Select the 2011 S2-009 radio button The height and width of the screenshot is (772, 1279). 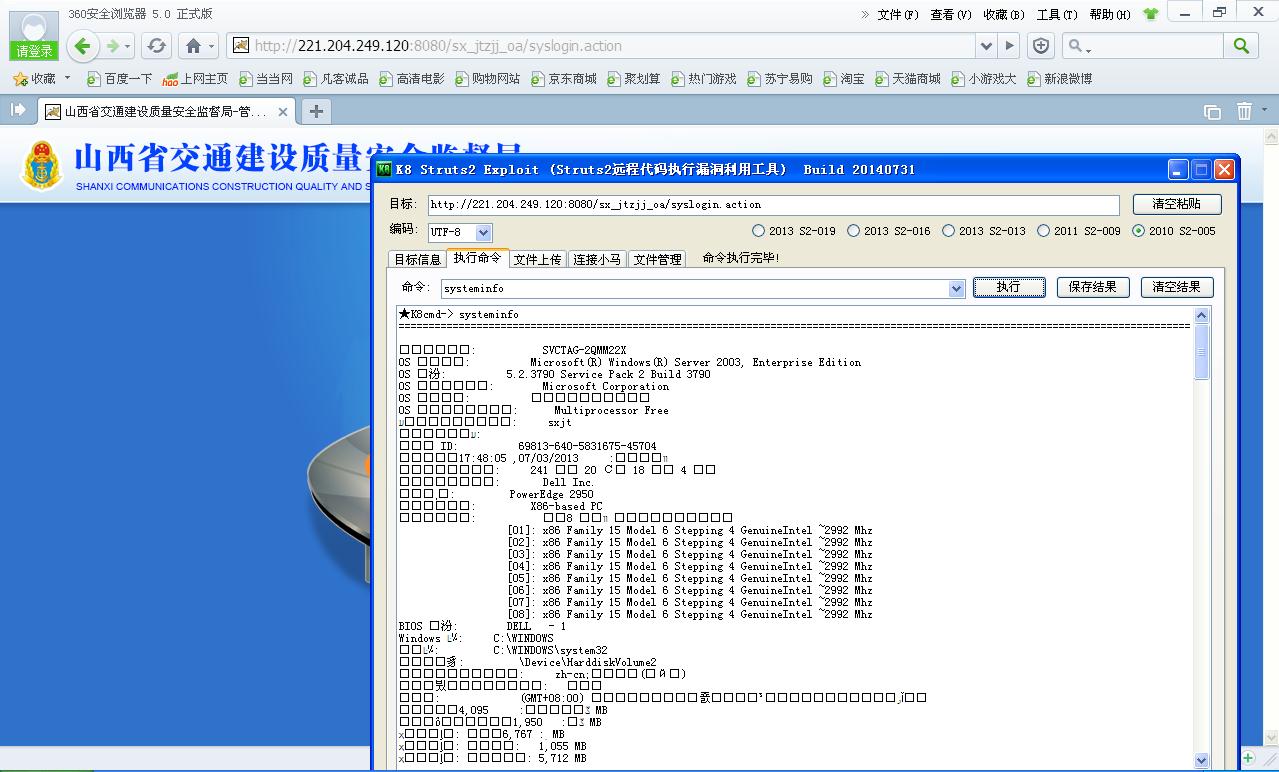tap(1043, 231)
